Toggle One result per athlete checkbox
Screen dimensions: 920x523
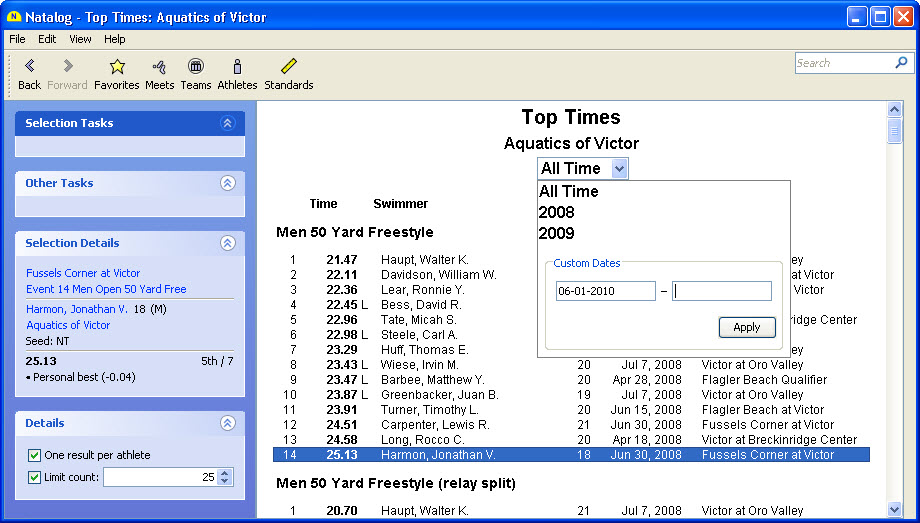[35, 456]
